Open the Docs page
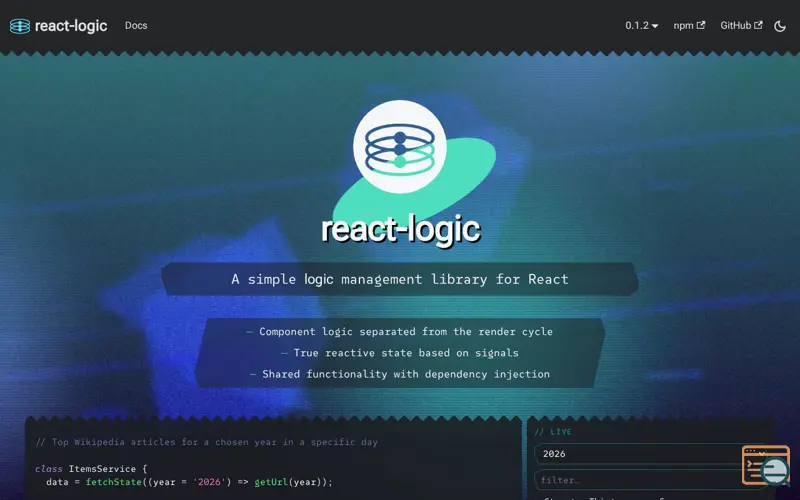This screenshot has width=800, height=500. 136,26
